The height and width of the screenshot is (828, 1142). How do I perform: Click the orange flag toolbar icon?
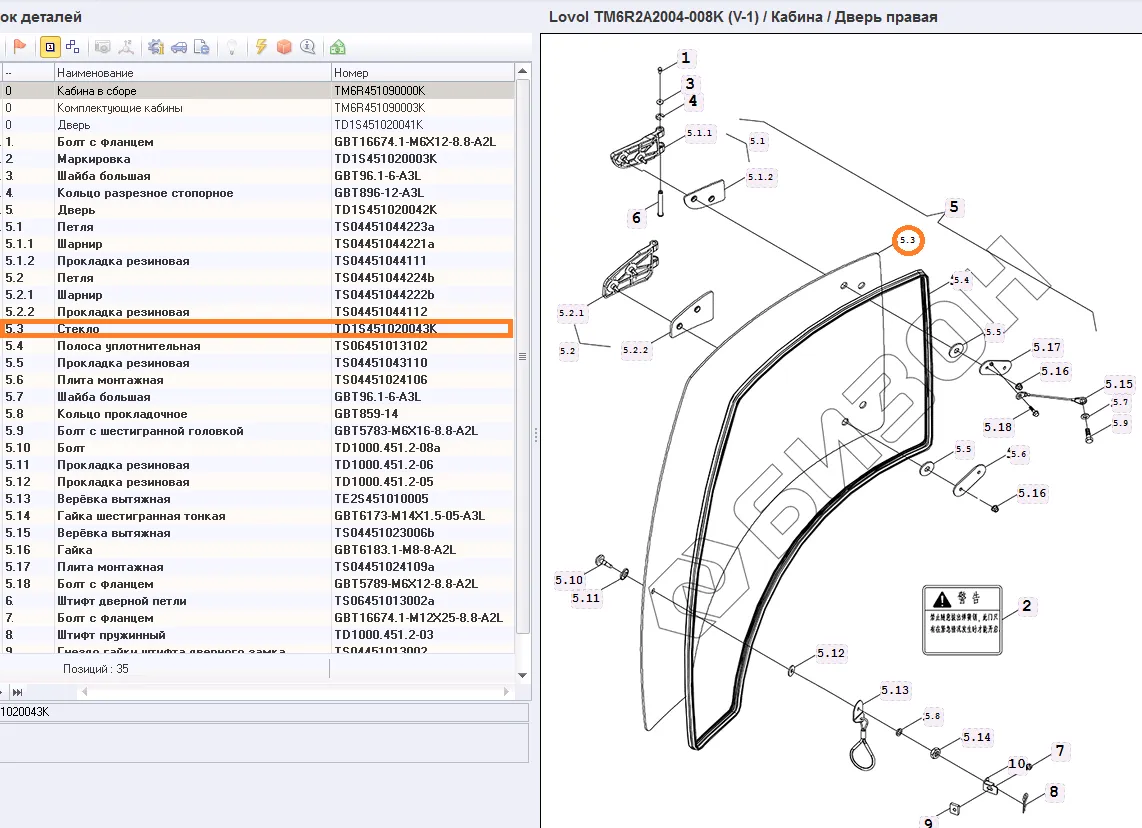19,47
